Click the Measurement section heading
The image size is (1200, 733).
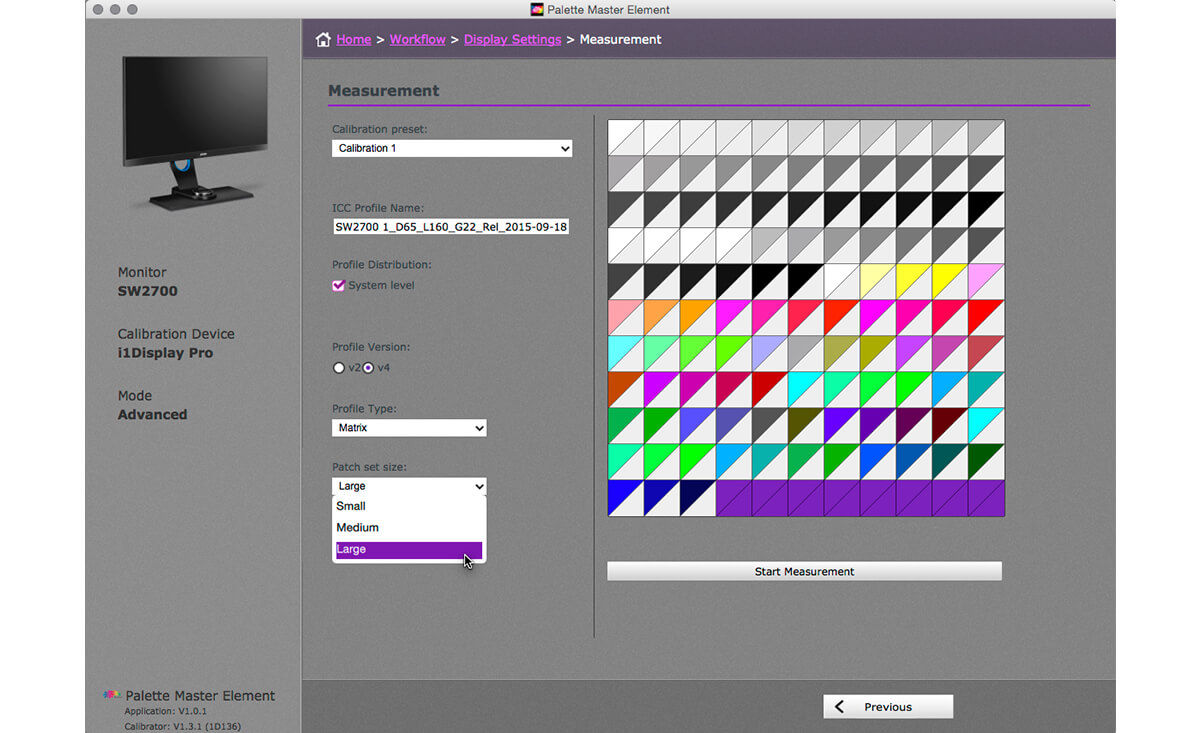pos(384,90)
